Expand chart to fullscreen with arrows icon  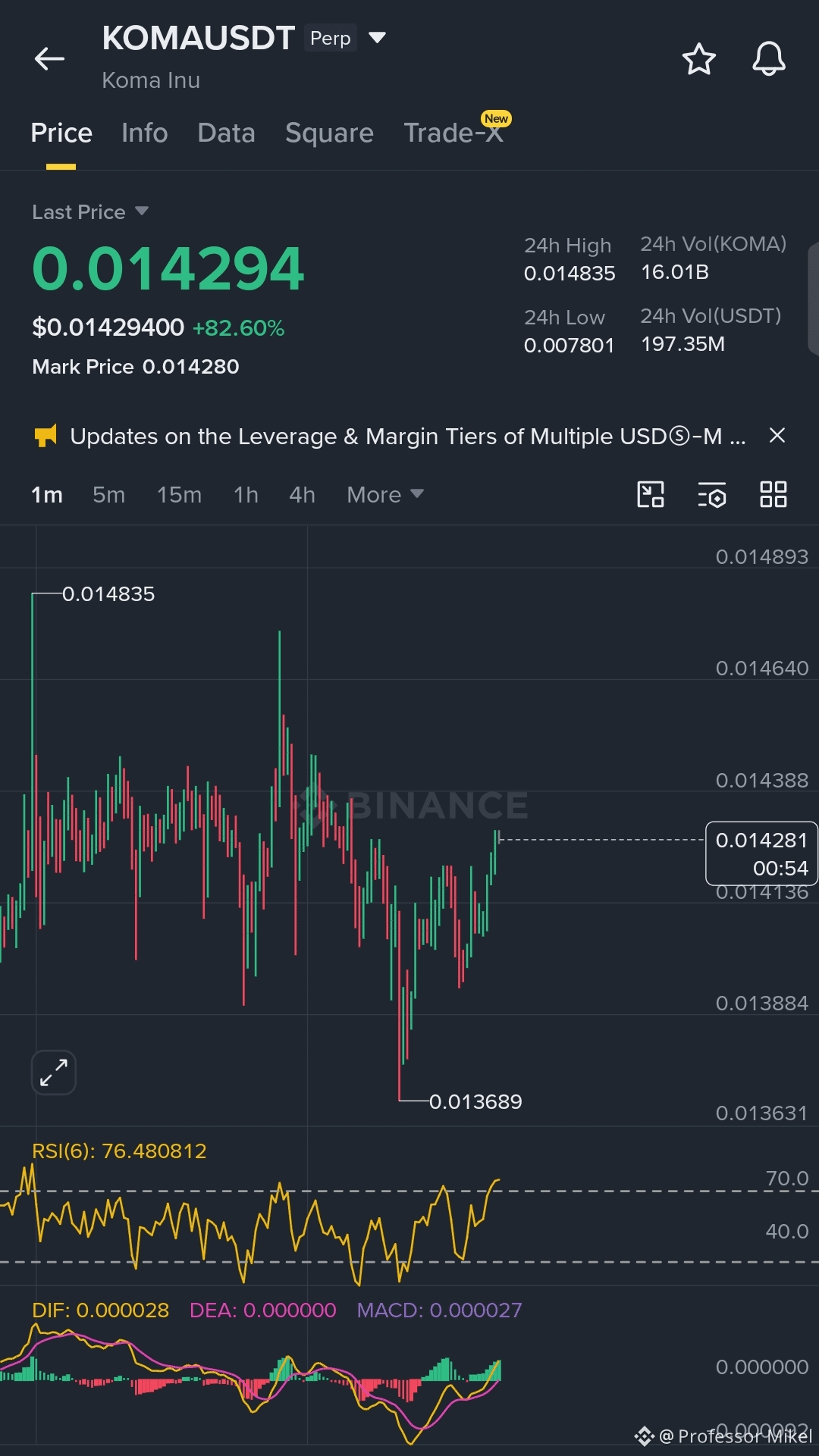click(54, 1072)
